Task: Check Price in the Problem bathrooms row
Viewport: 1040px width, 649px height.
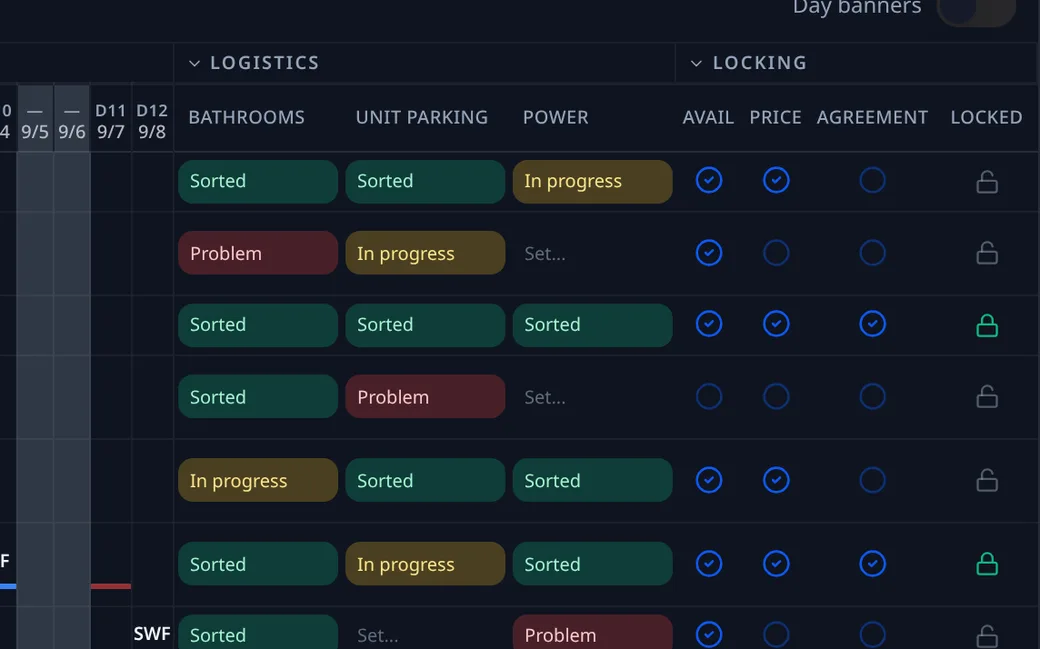Action: 776,253
